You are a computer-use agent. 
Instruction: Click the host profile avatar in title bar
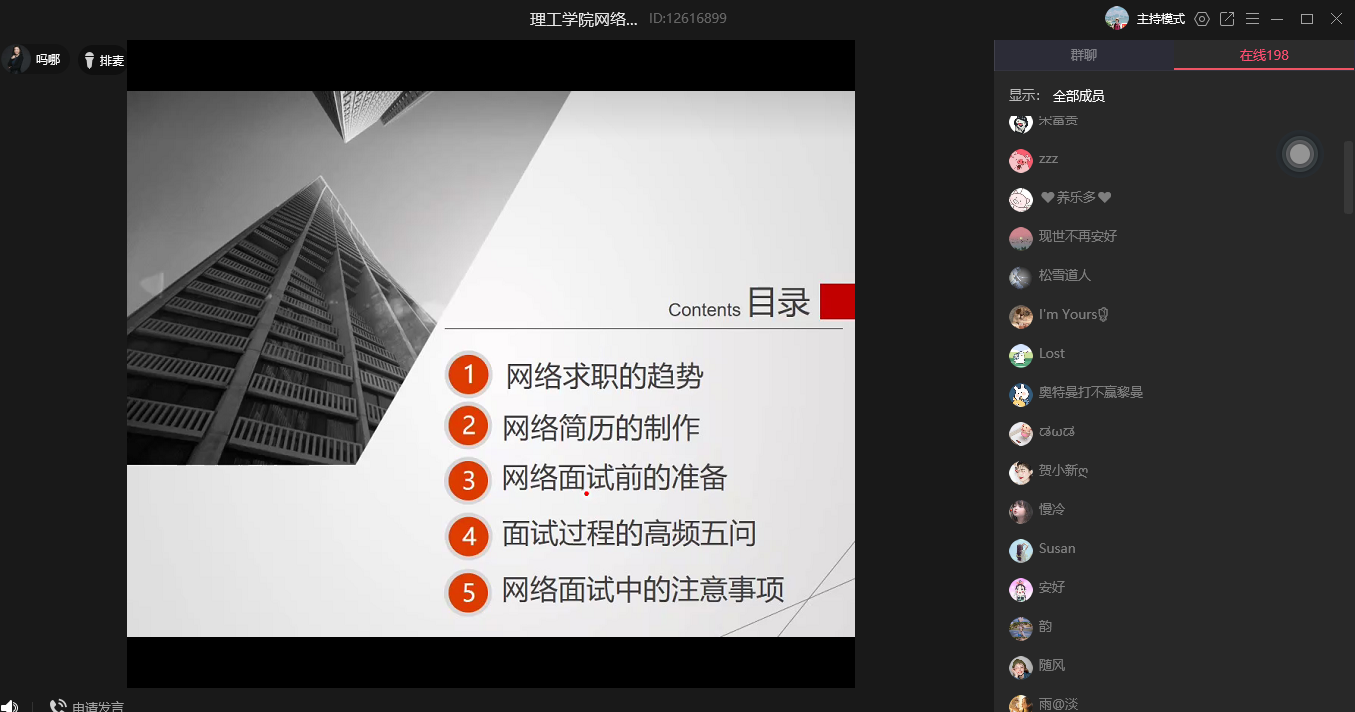(1116, 18)
